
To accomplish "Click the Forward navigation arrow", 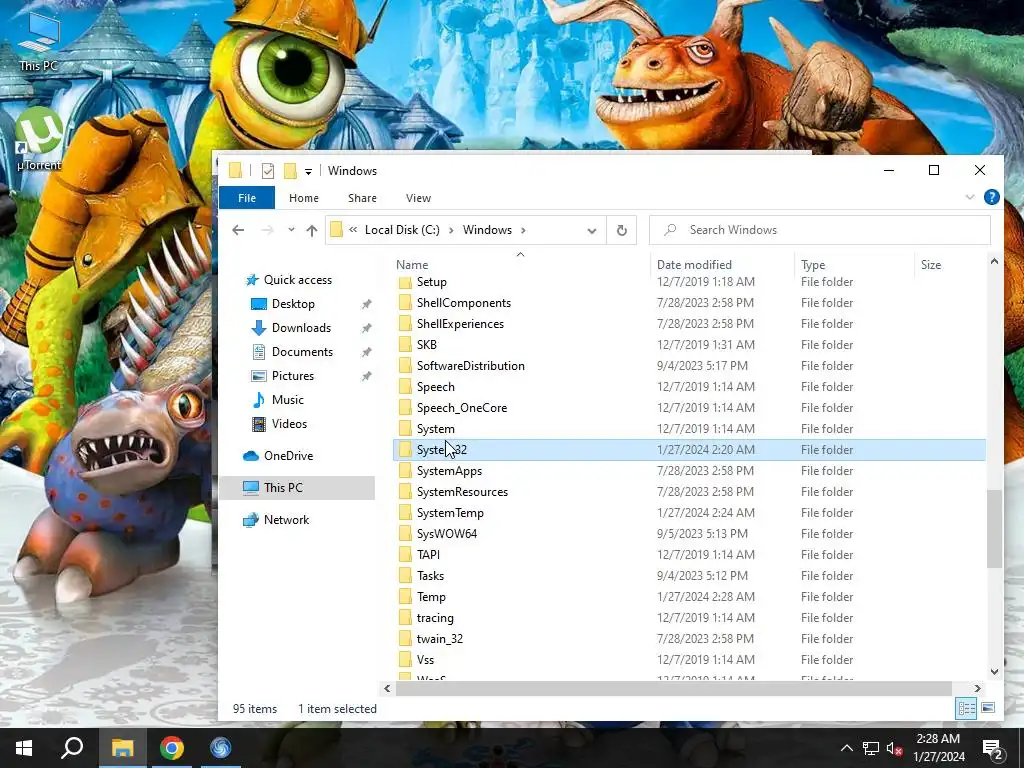I will (267, 230).
